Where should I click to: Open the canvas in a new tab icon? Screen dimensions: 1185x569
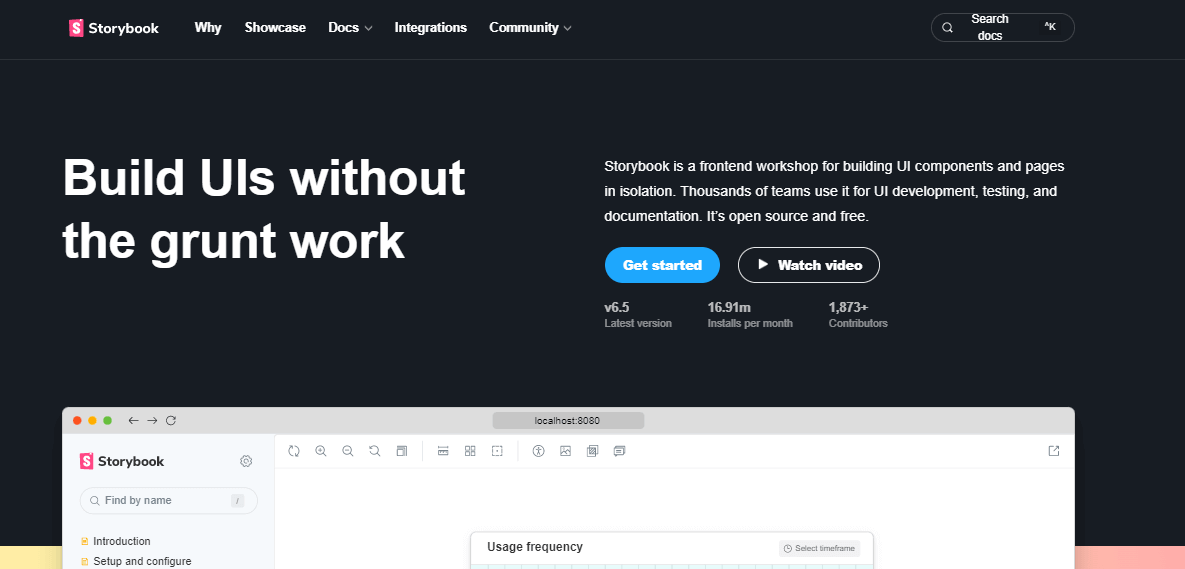pyautogui.click(x=1054, y=451)
